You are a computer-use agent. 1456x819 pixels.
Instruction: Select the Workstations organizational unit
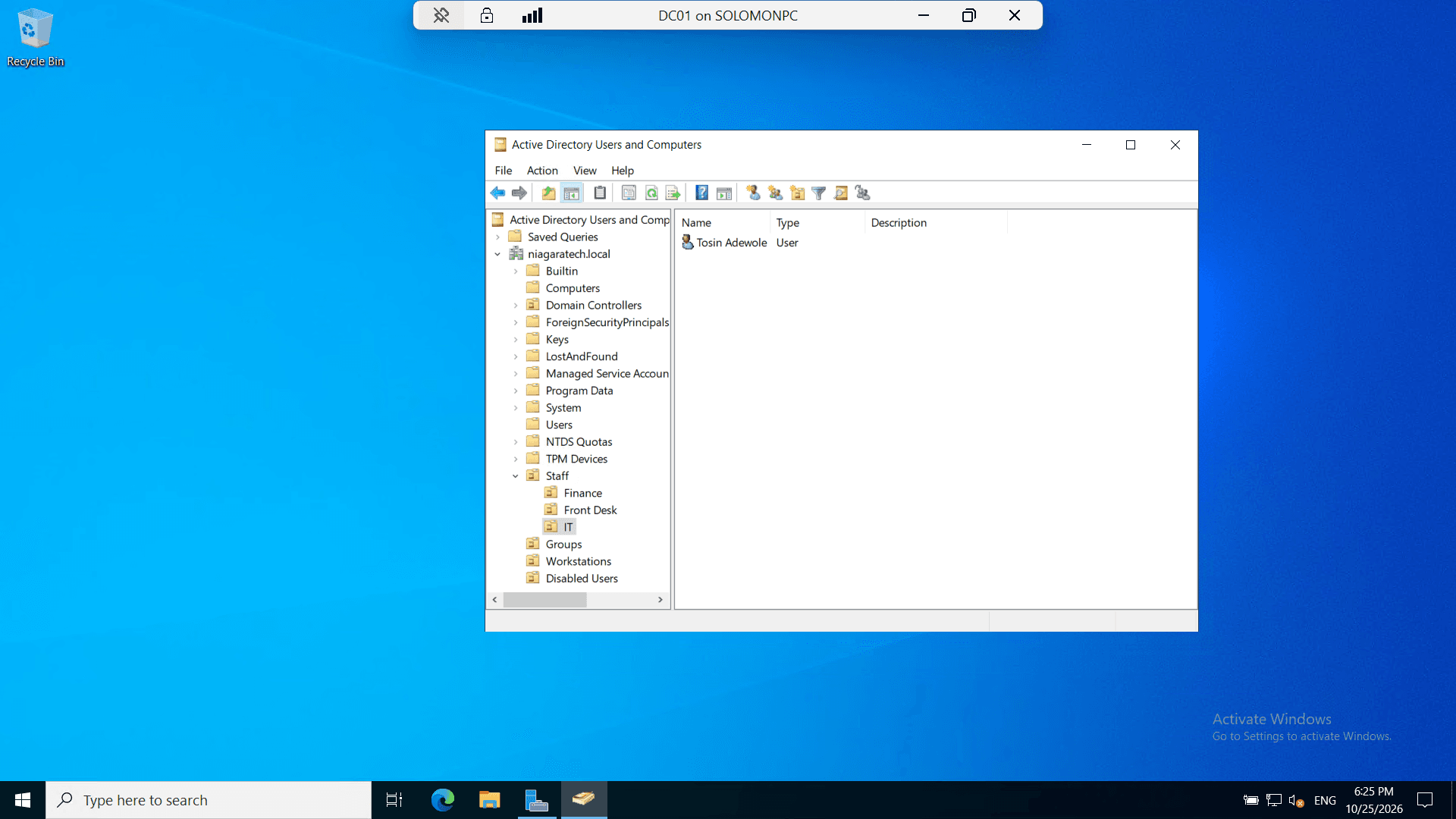click(x=578, y=562)
